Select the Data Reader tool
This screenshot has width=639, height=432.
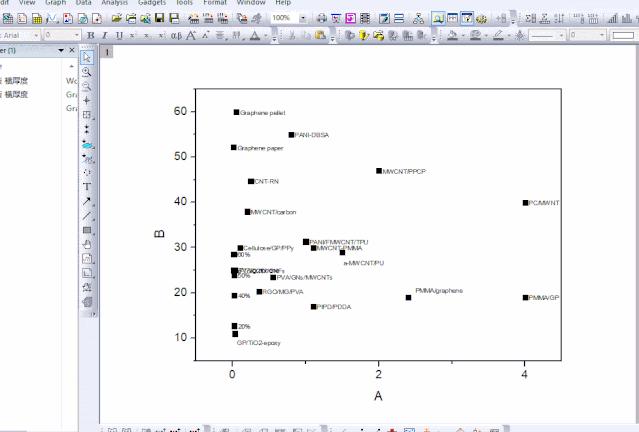pos(86,115)
